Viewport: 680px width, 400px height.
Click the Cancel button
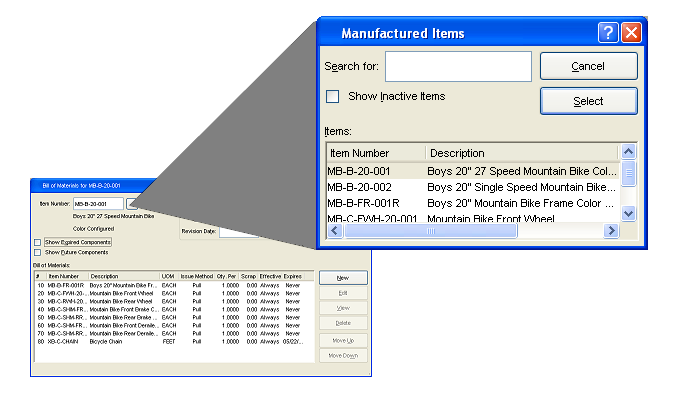[x=588, y=66]
